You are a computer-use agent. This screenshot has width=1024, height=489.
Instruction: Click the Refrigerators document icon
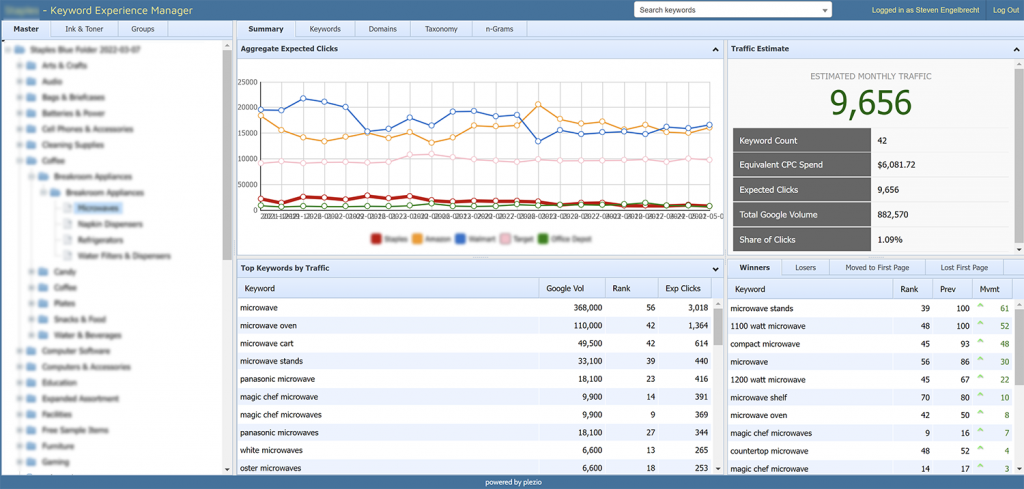68,240
